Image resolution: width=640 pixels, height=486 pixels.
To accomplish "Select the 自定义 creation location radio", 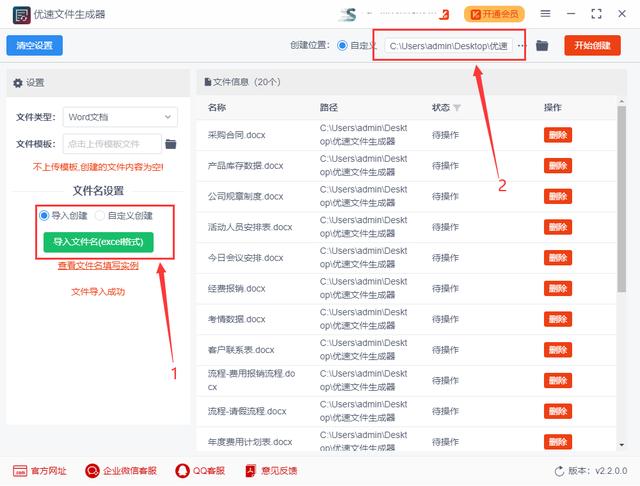I will coord(342,45).
